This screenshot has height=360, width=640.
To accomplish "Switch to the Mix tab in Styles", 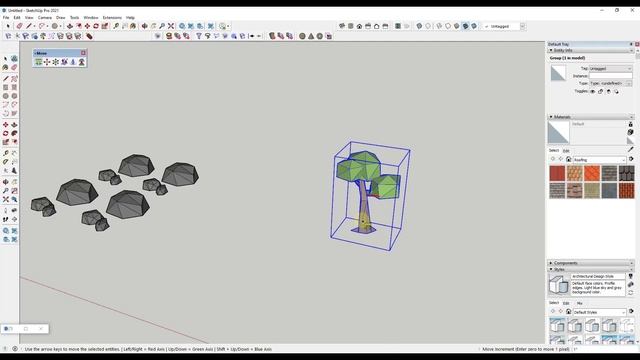I will [x=579, y=303].
